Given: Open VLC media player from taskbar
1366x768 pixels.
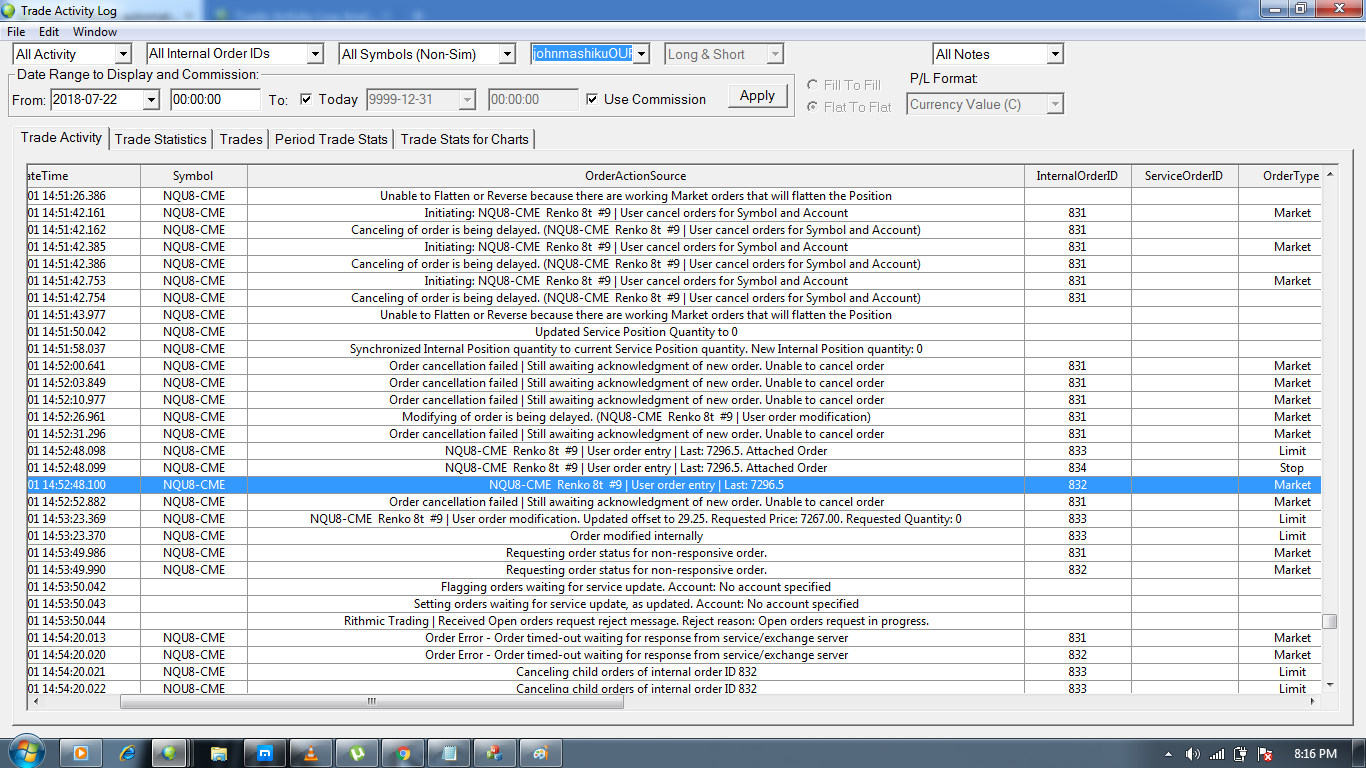Looking at the screenshot, I should point(311,753).
